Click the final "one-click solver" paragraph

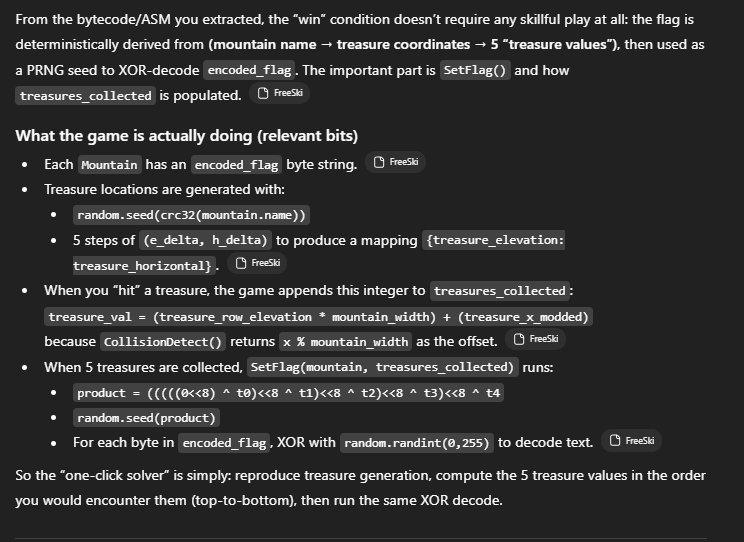point(360,485)
